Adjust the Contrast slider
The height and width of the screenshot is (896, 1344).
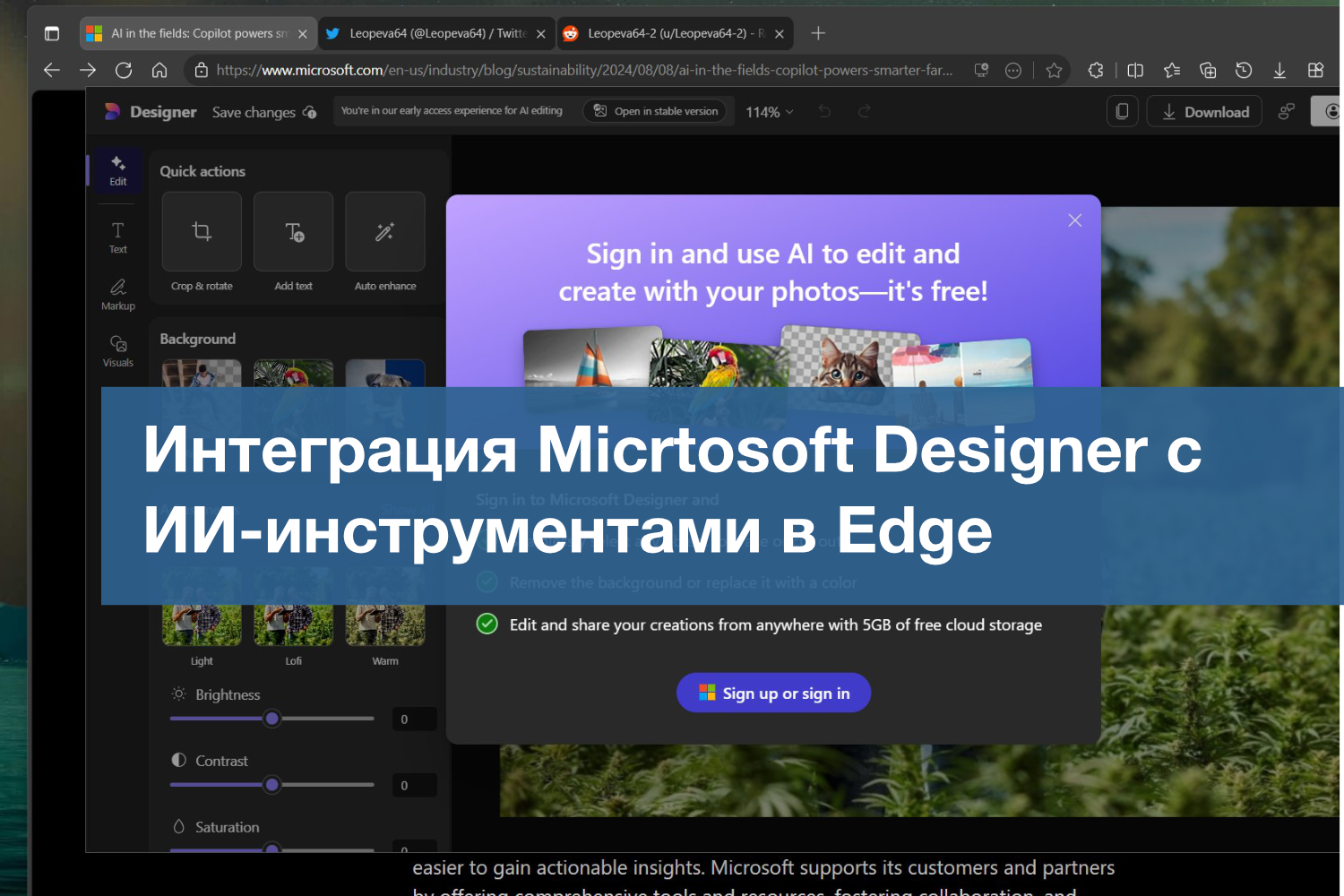tap(272, 785)
